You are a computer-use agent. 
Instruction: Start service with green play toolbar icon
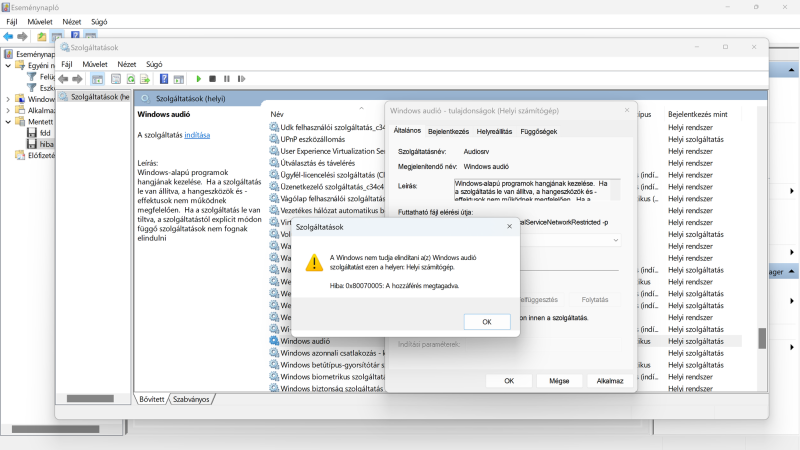point(199,79)
